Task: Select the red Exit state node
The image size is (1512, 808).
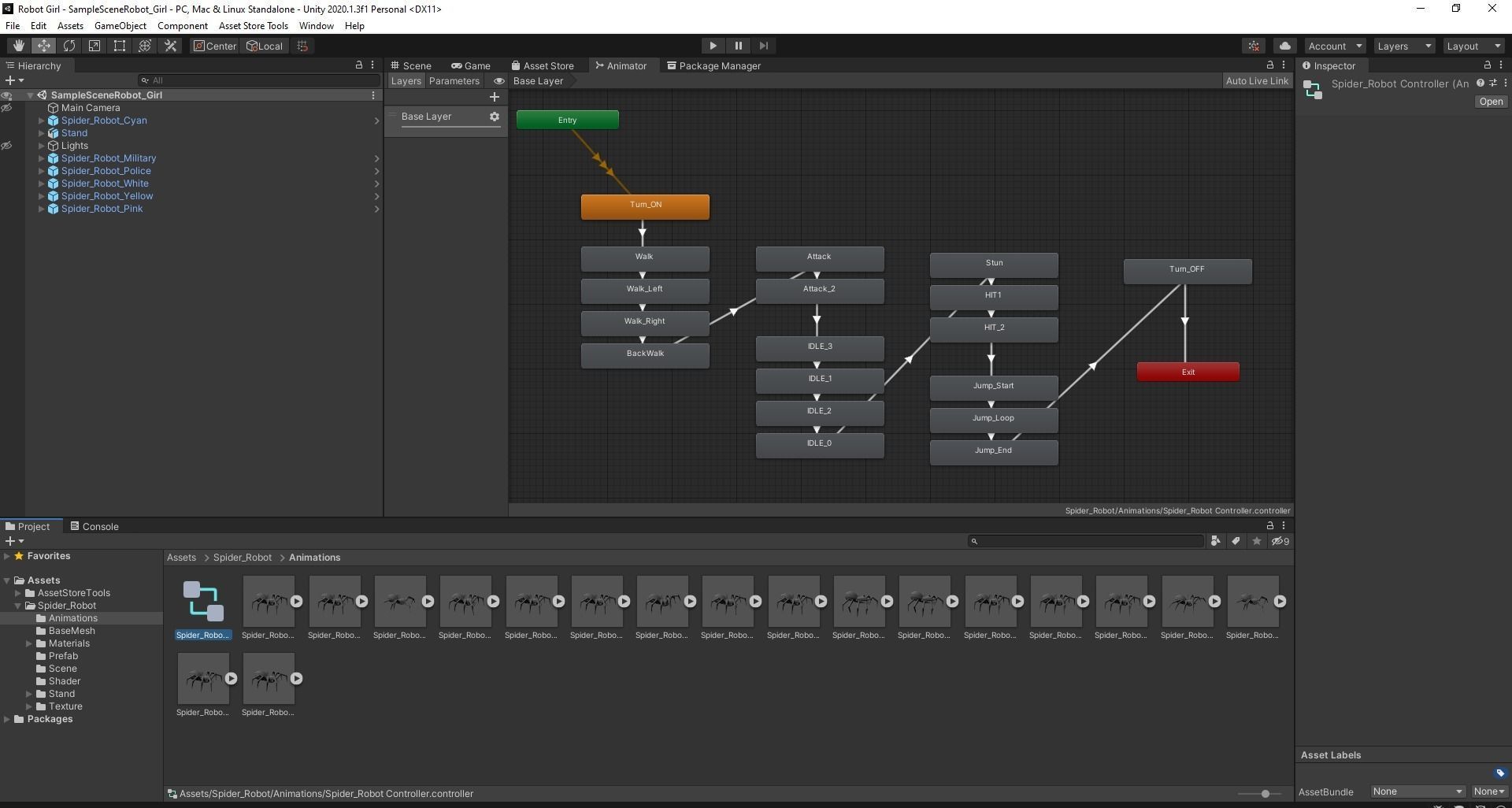Action: [x=1188, y=372]
